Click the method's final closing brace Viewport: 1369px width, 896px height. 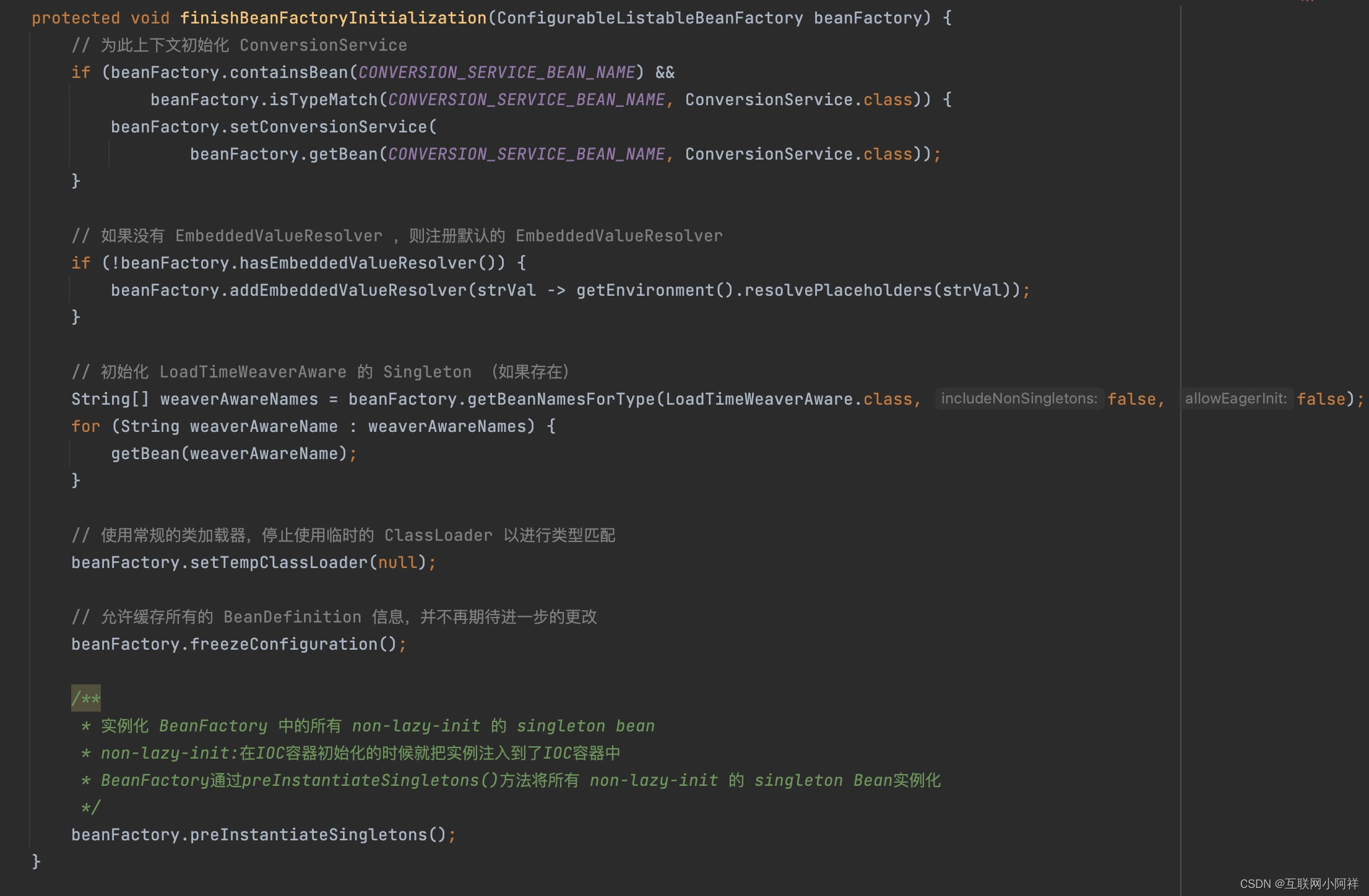click(36, 862)
